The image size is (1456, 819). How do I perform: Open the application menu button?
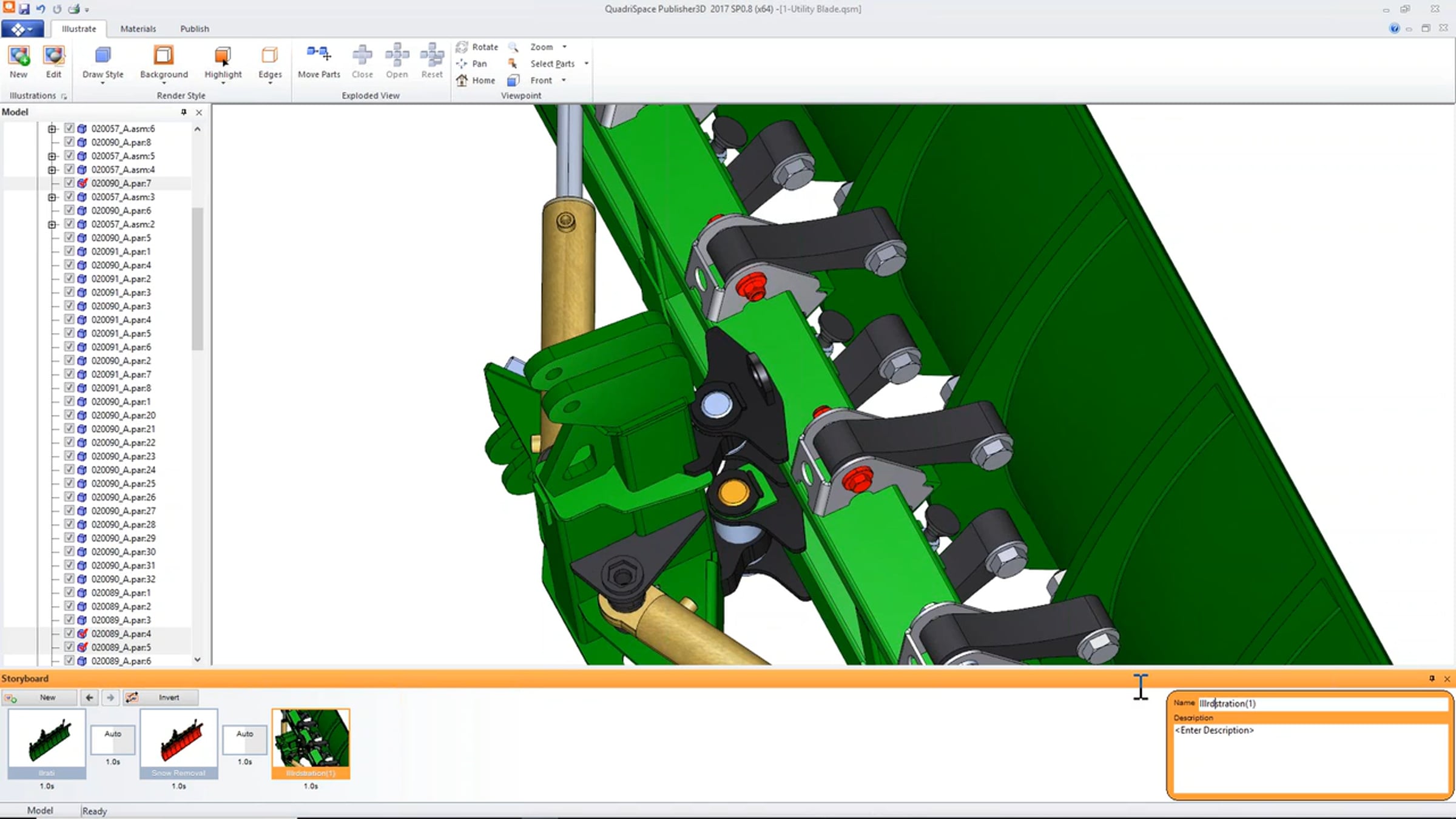(x=22, y=29)
